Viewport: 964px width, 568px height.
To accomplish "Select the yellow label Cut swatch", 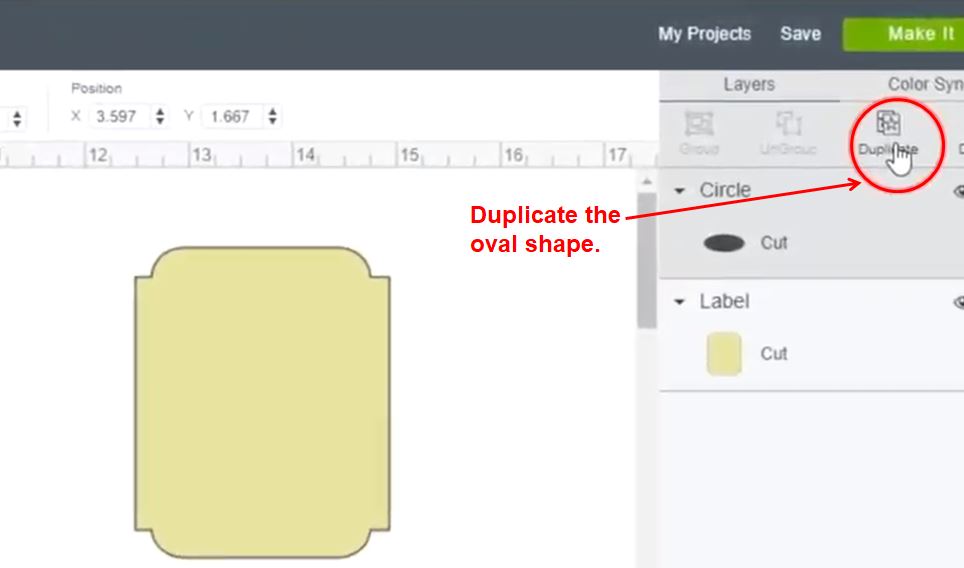I will click(x=724, y=353).
